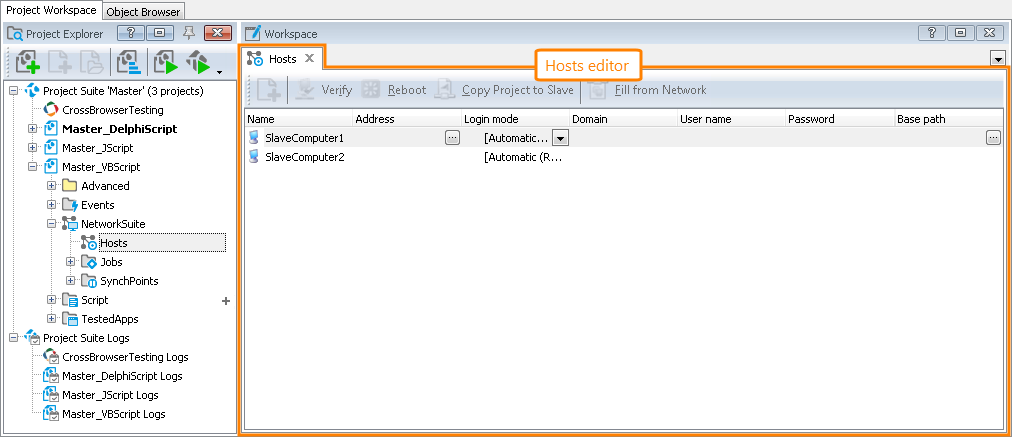Collapse the Project Suite Logs node
Viewport: 1012px width, 438px height.
click(14, 337)
